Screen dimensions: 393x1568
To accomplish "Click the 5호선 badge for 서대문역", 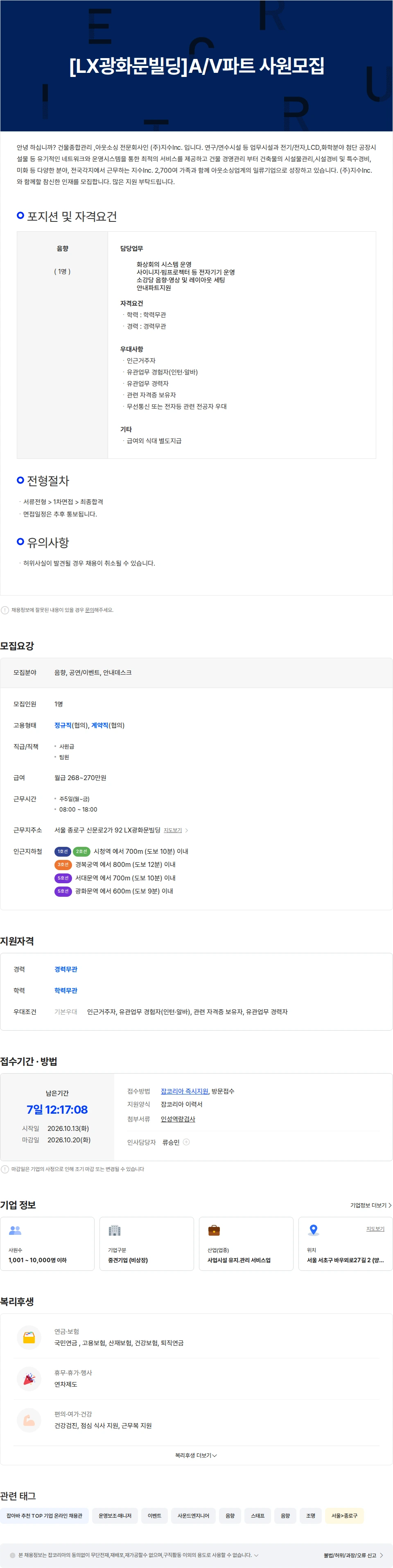I will pos(63,878).
